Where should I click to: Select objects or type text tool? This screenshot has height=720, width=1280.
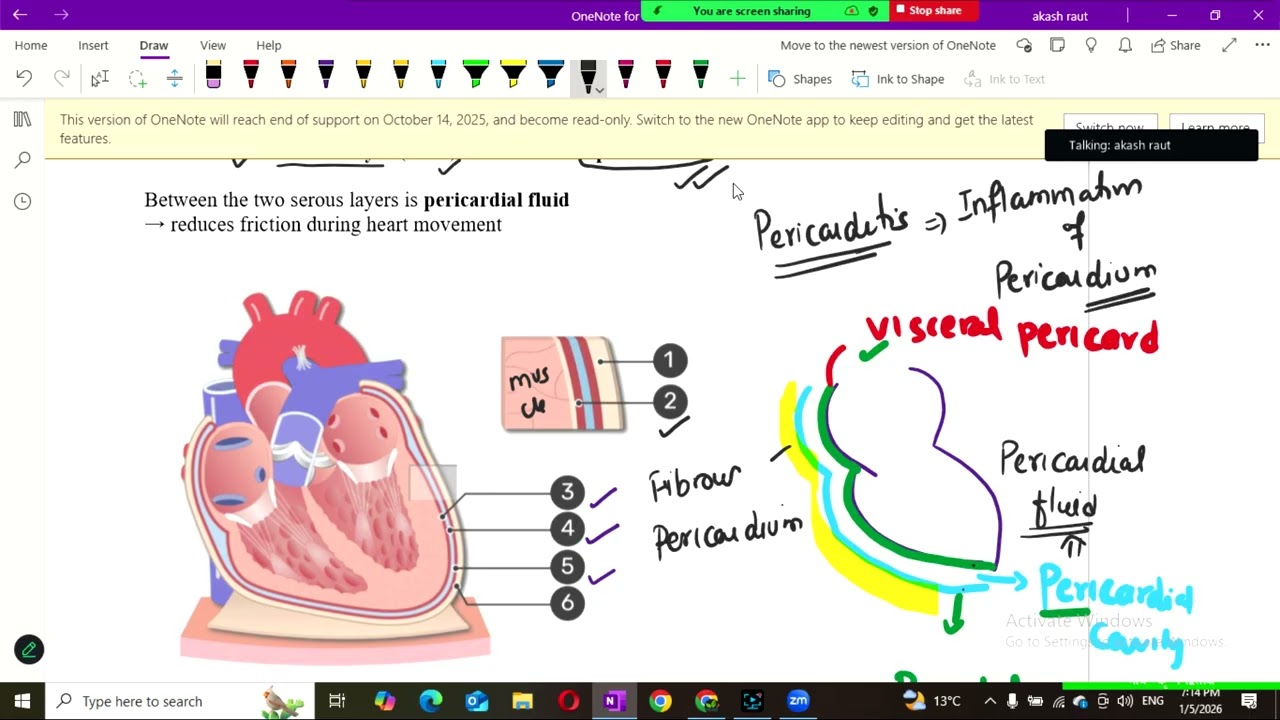click(x=99, y=78)
